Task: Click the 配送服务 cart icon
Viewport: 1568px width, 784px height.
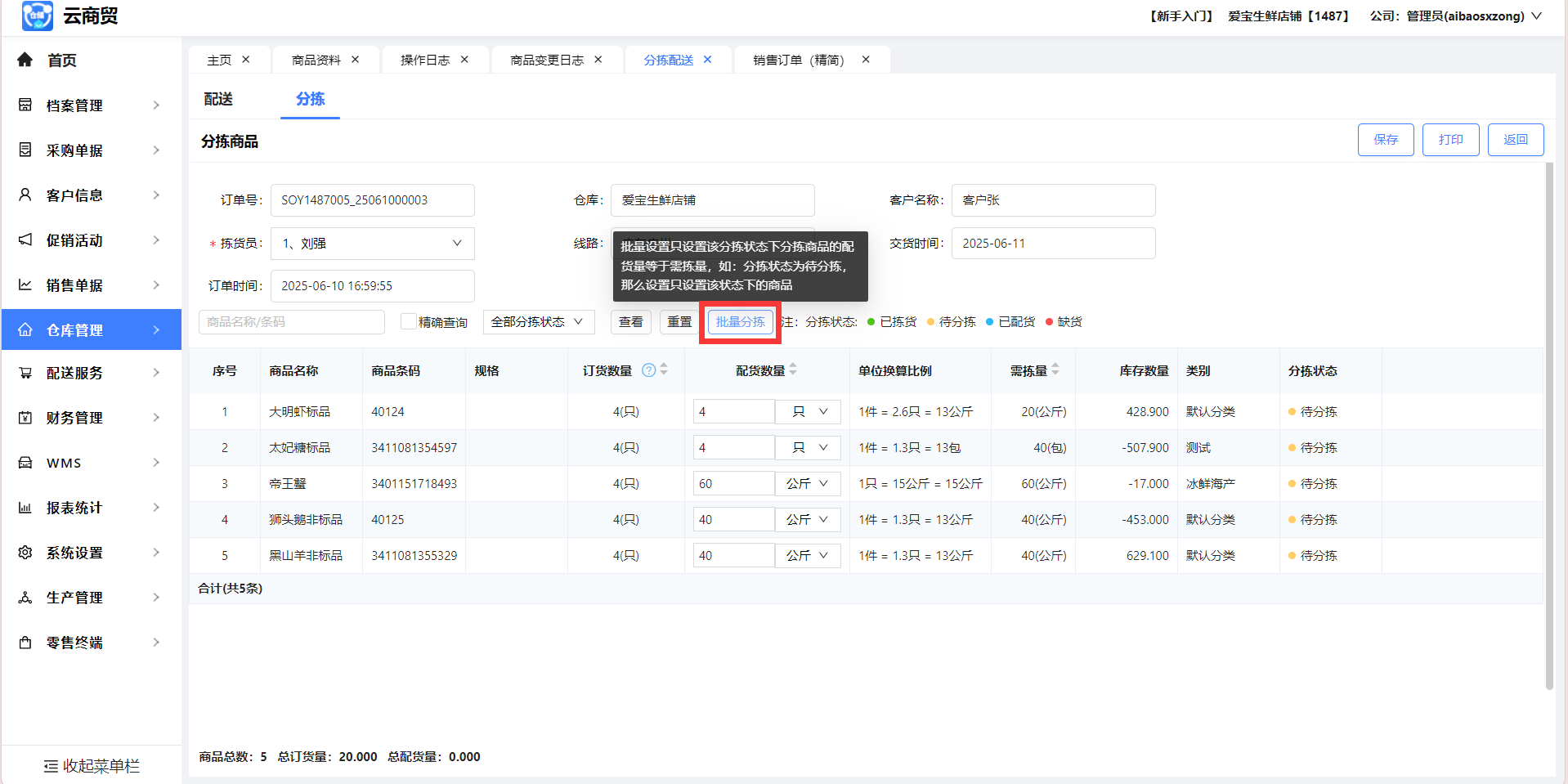Action: (x=25, y=373)
